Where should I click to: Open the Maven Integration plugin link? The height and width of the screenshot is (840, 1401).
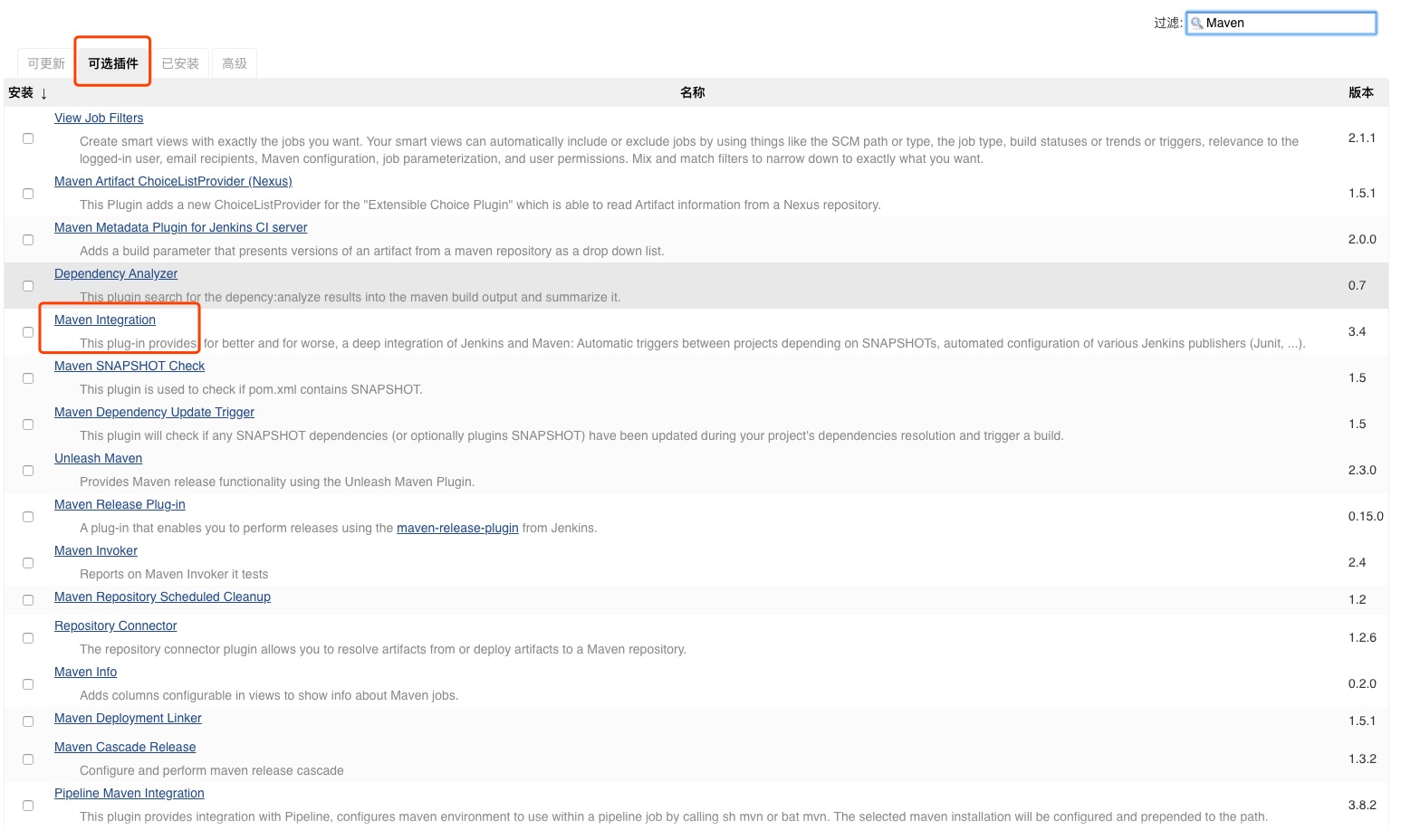pyautogui.click(x=105, y=320)
